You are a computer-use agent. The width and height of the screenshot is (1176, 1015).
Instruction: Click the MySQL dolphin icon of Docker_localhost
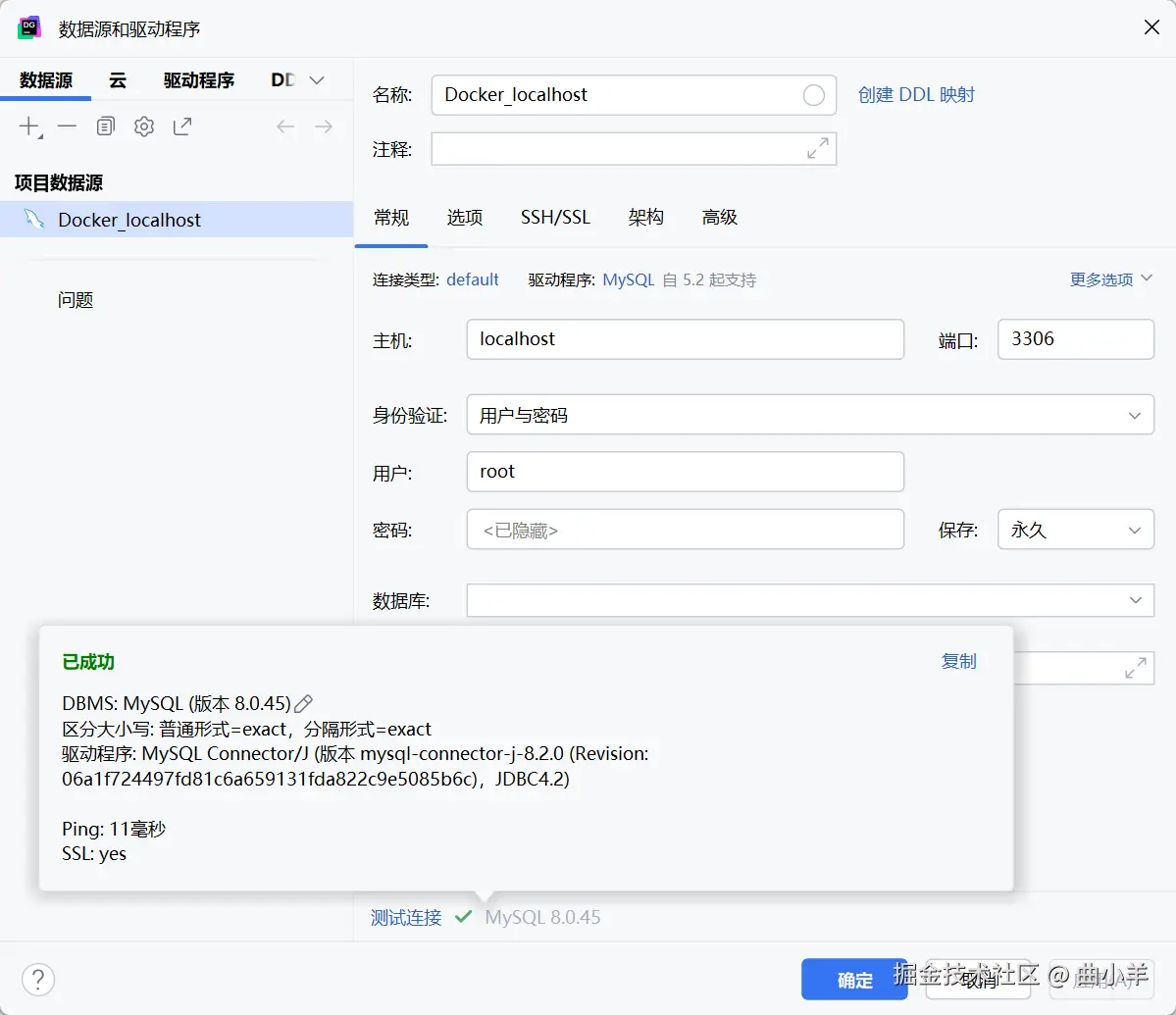[34, 219]
